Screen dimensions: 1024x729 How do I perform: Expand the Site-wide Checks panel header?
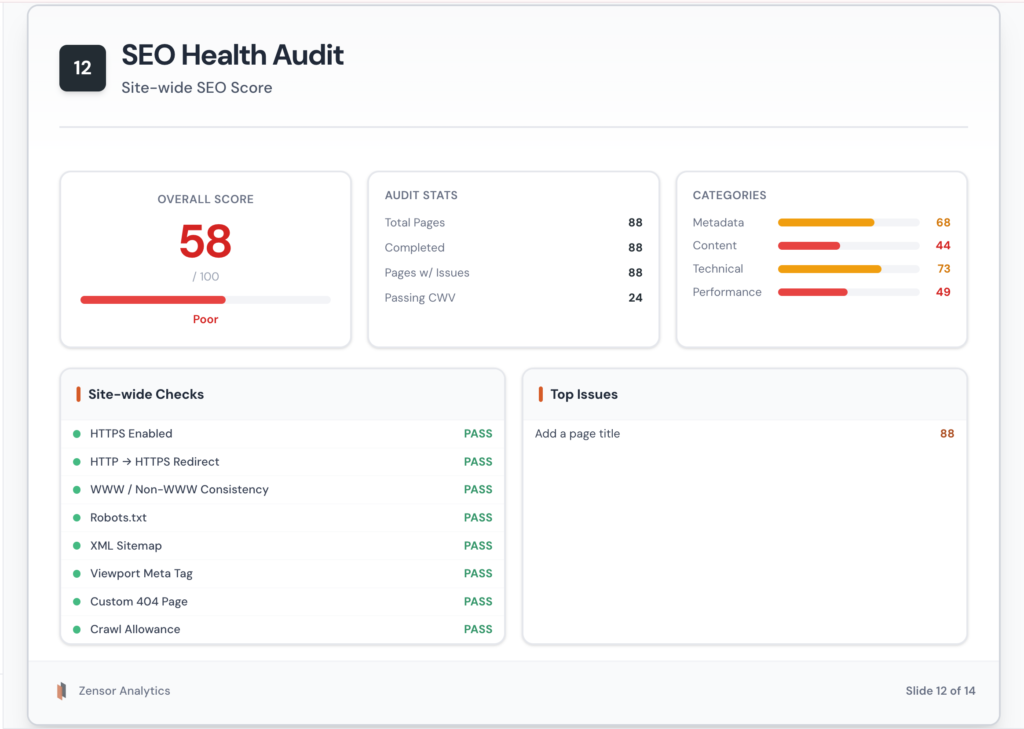(x=145, y=394)
